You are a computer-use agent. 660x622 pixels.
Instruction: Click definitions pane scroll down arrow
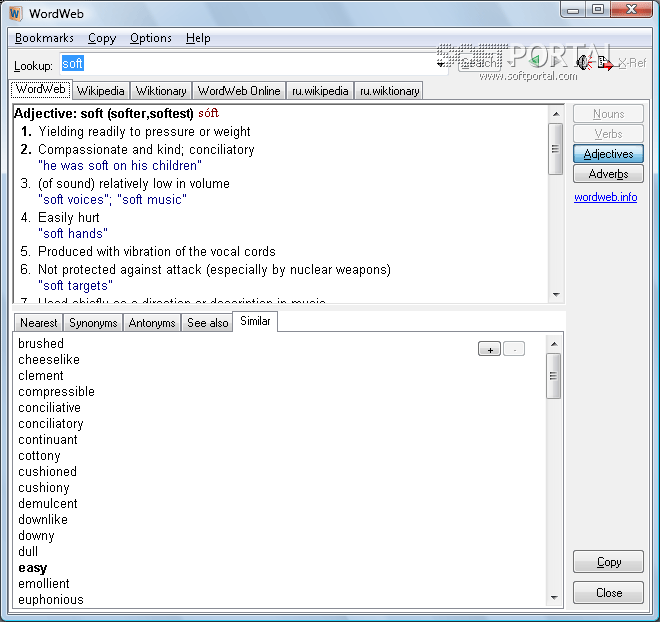(556, 294)
